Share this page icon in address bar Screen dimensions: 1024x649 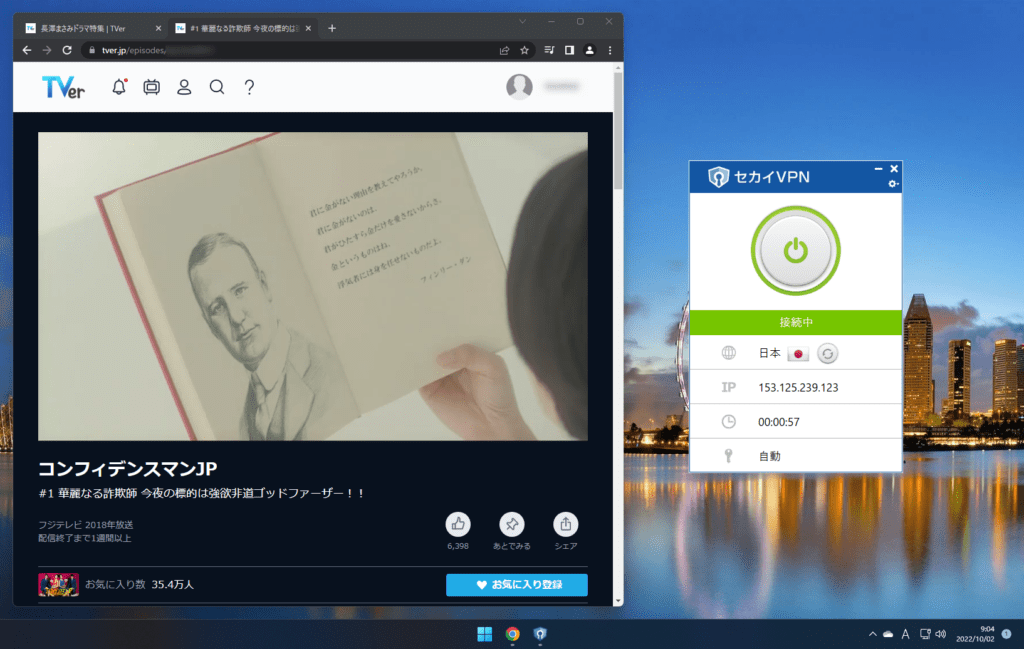504,50
